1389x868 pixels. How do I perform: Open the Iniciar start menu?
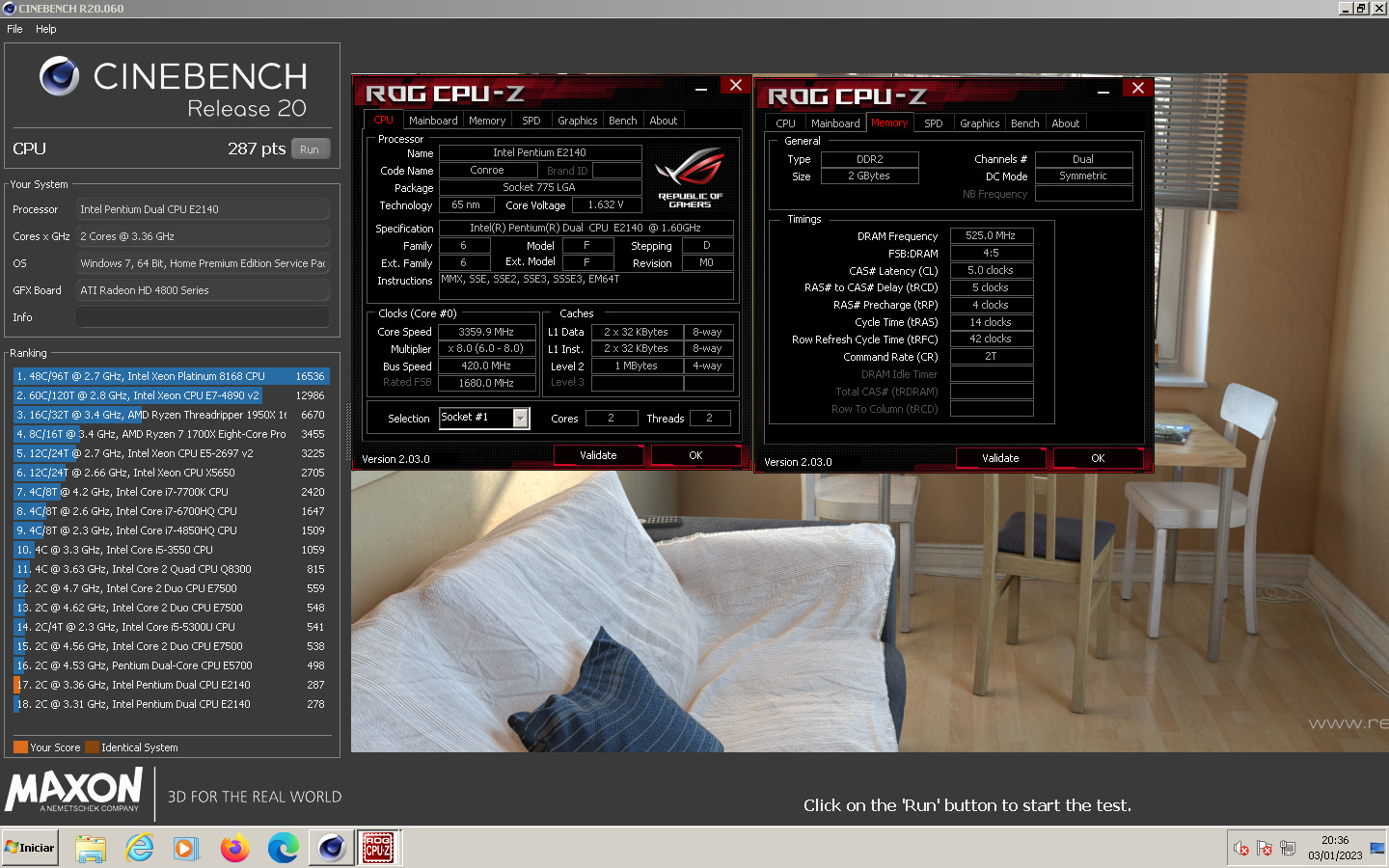click(30, 848)
